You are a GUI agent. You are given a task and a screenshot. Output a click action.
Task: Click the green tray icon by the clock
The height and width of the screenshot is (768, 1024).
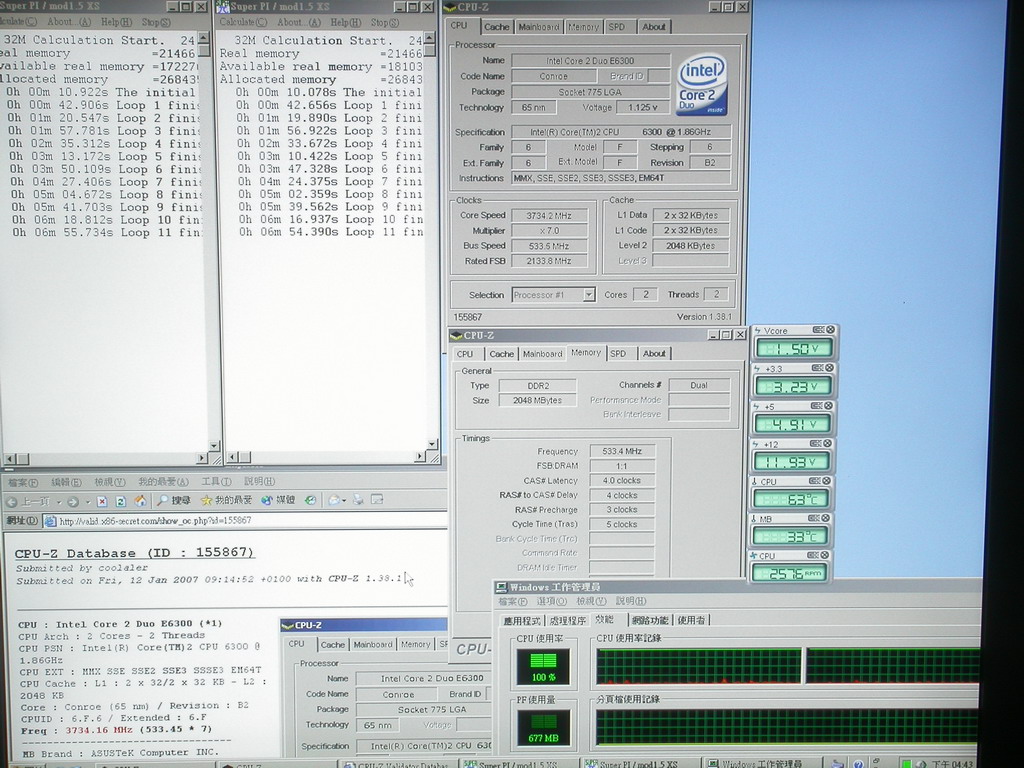coord(906,763)
